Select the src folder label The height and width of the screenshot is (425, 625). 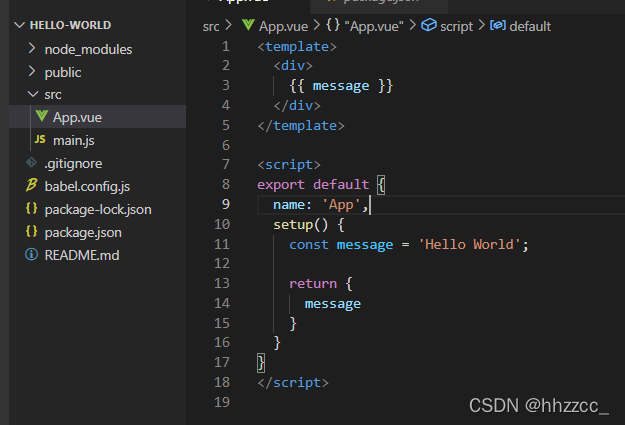click(x=53, y=95)
